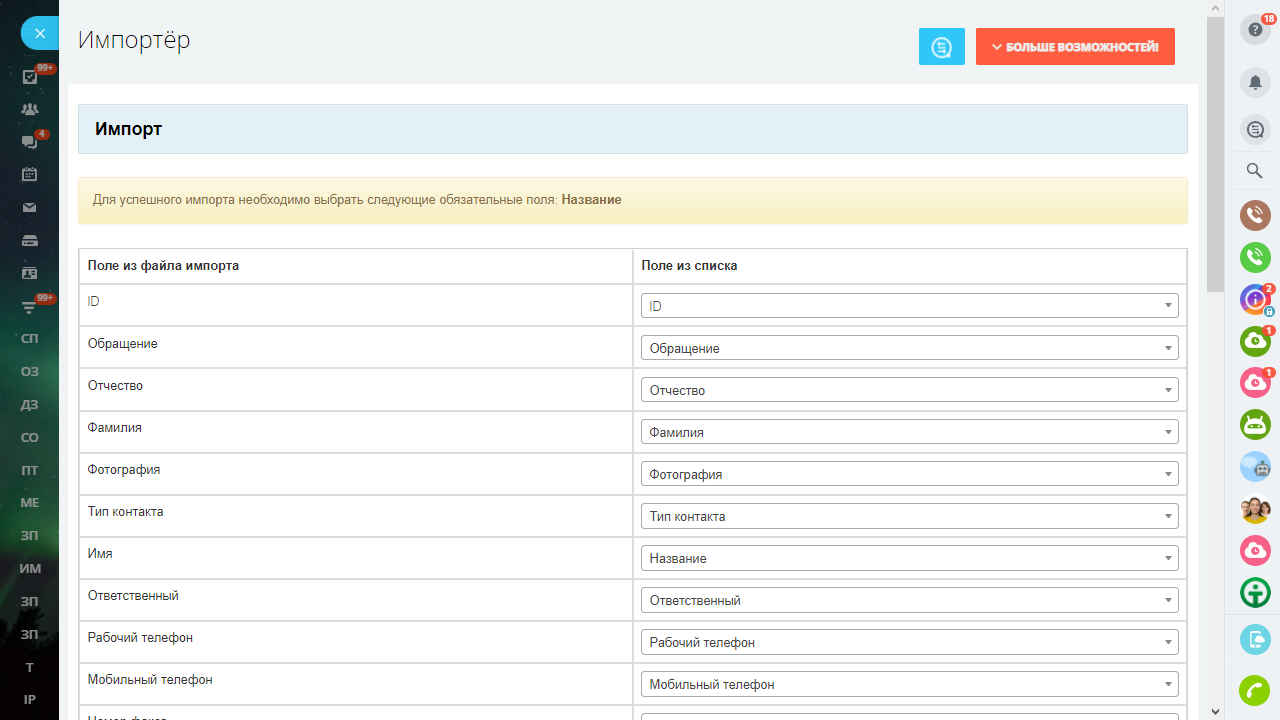
Task: Select the ИМ item in left menu
Action: coord(30,568)
